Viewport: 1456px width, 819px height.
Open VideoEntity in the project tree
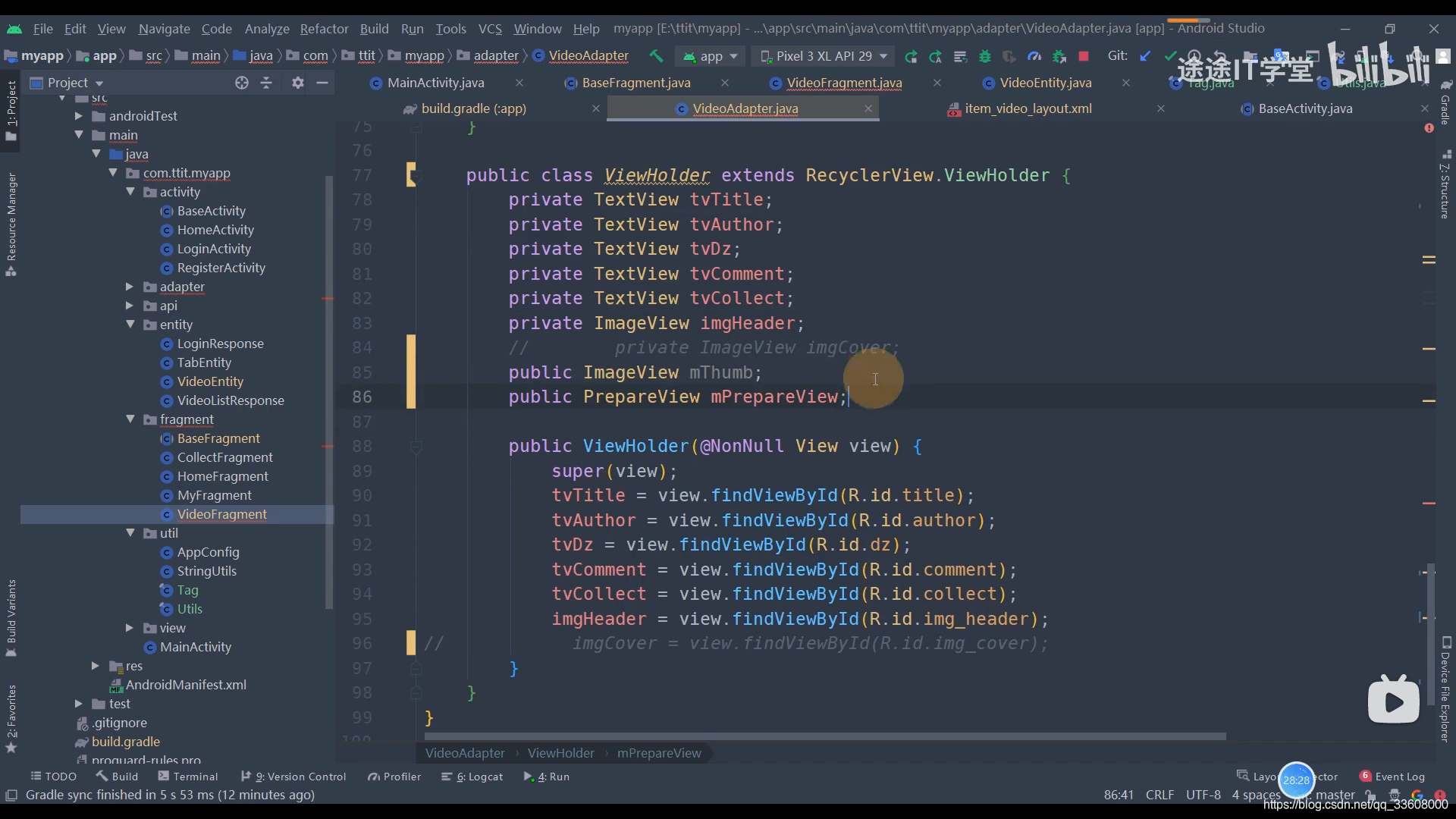pos(210,381)
